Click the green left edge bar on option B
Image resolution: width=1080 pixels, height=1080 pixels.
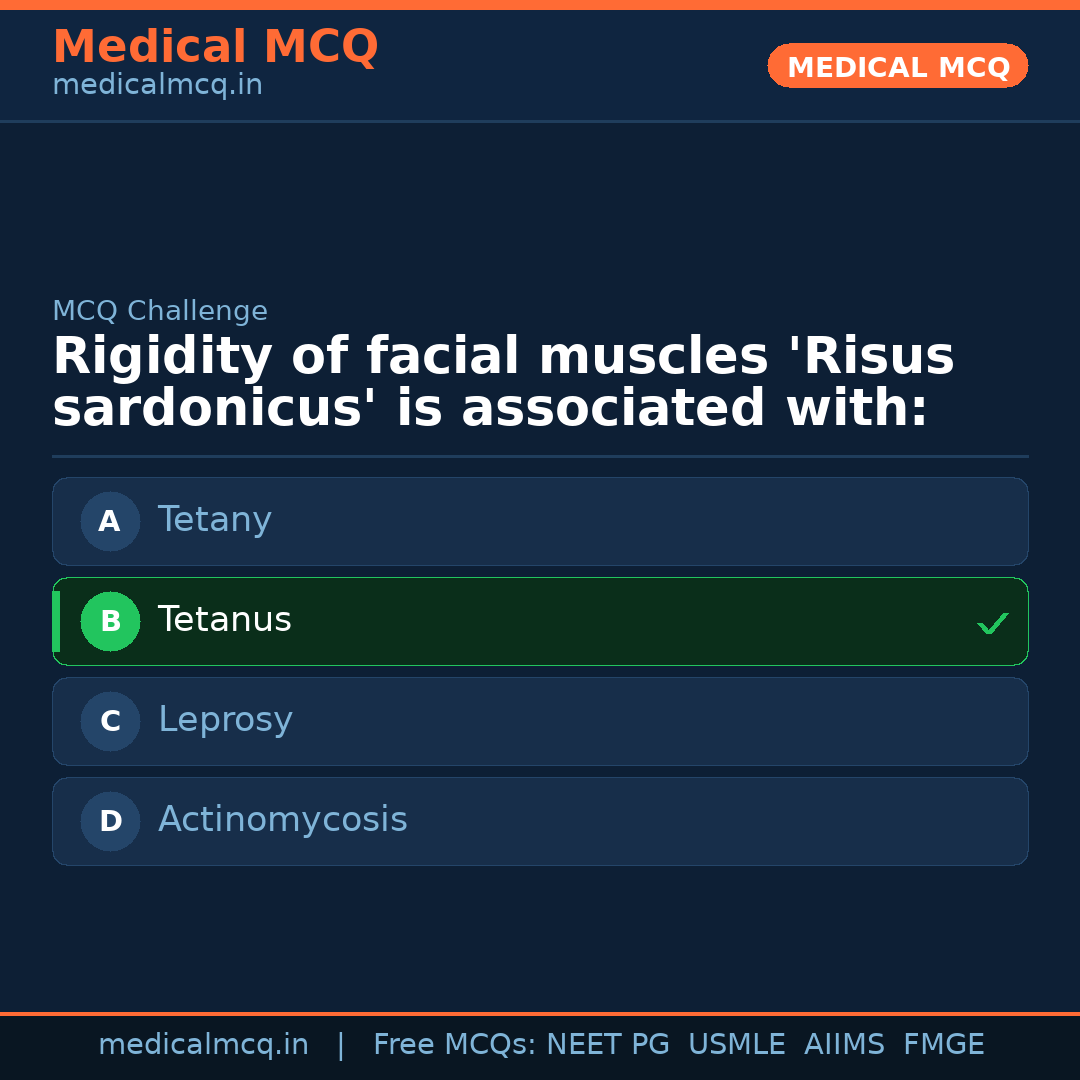(x=56, y=621)
